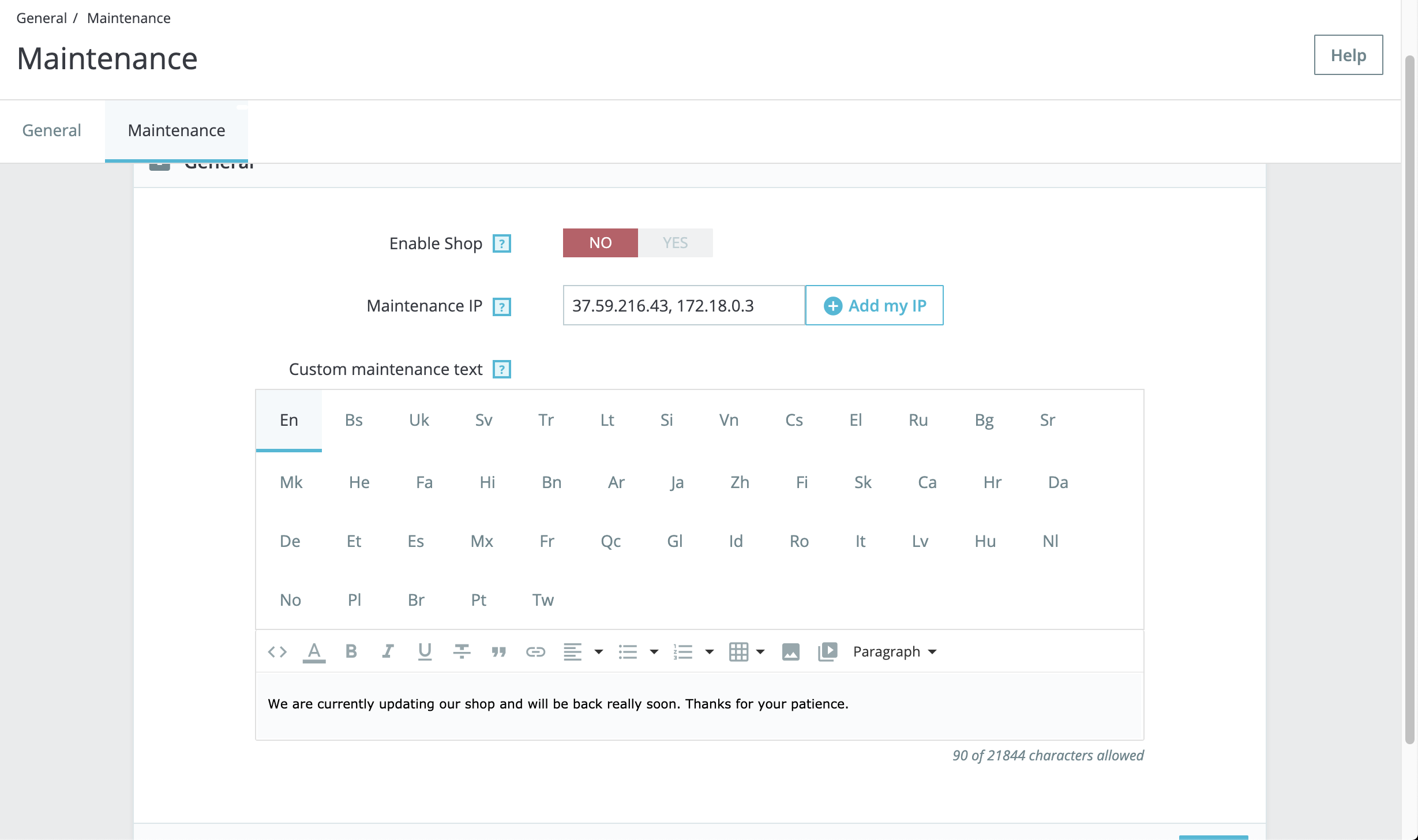Click the insert media video icon
This screenshot has width=1418, height=840.
point(827,652)
